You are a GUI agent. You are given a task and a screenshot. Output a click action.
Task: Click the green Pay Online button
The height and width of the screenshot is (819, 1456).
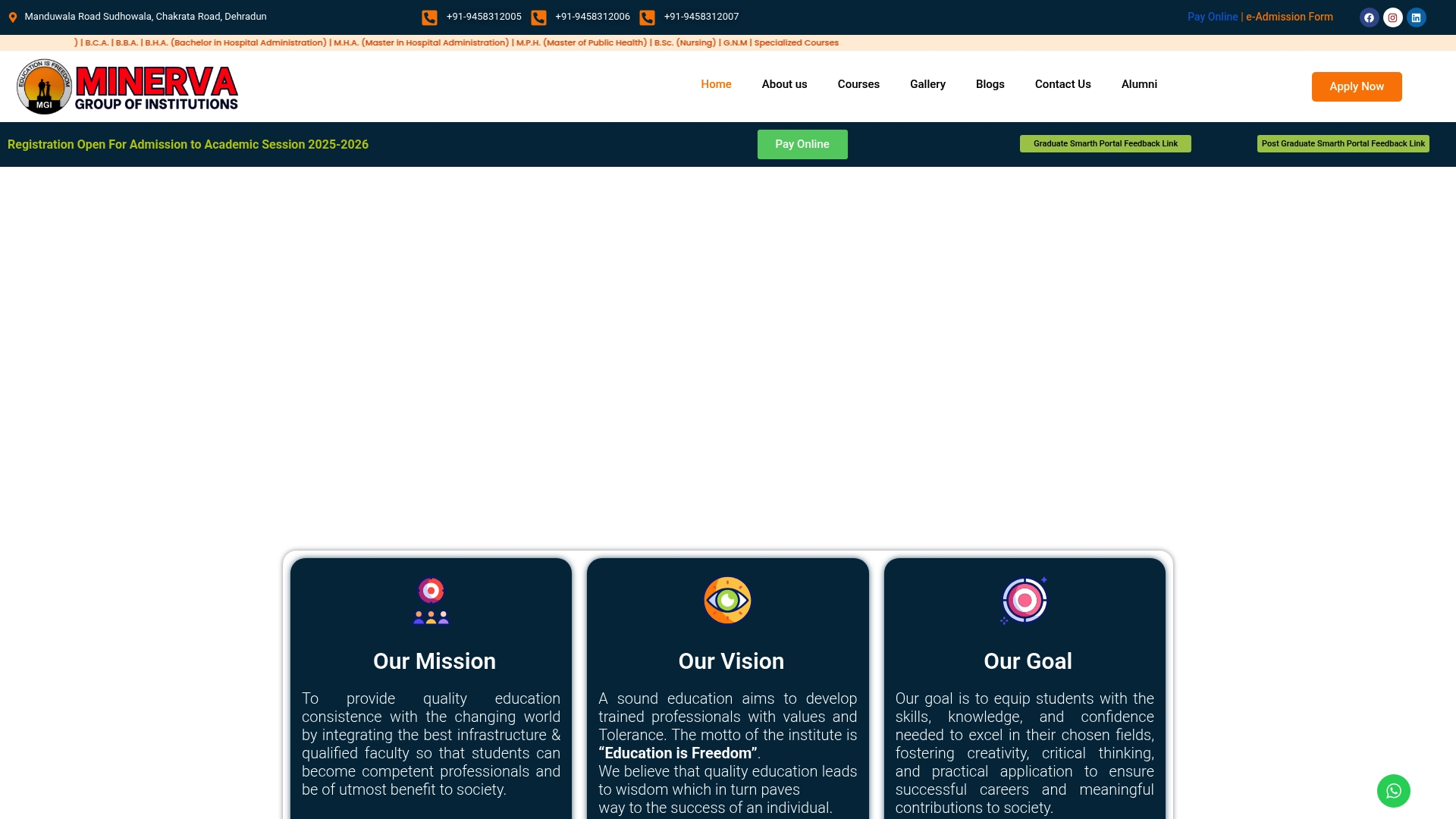[x=802, y=144]
